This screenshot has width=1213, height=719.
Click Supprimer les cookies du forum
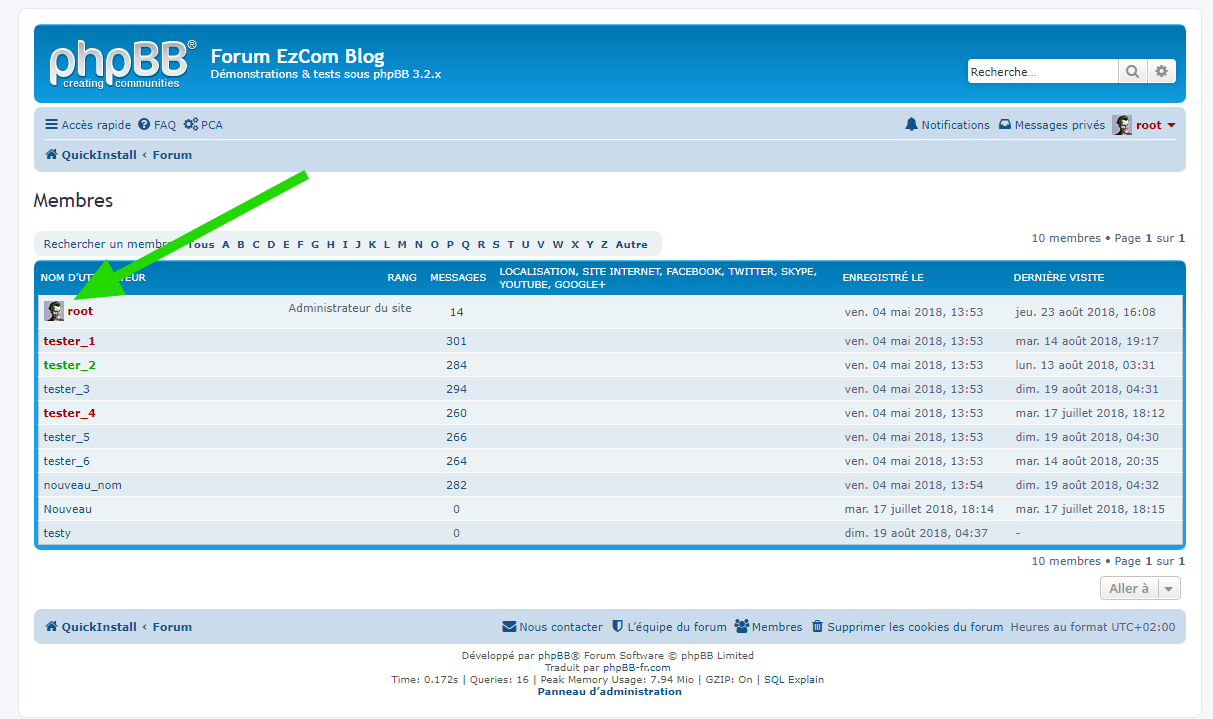(x=906, y=627)
